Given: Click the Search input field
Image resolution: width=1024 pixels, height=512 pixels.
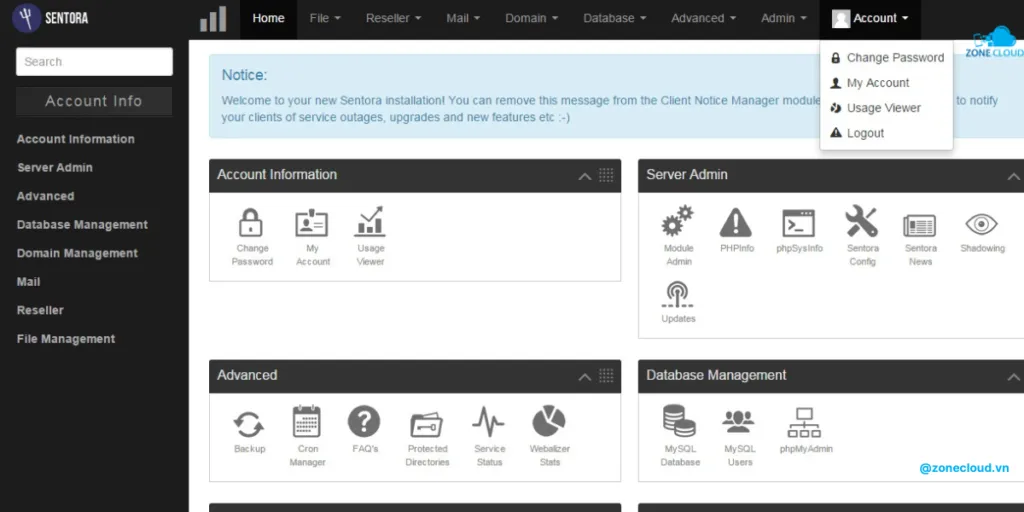Looking at the screenshot, I should (95, 61).
